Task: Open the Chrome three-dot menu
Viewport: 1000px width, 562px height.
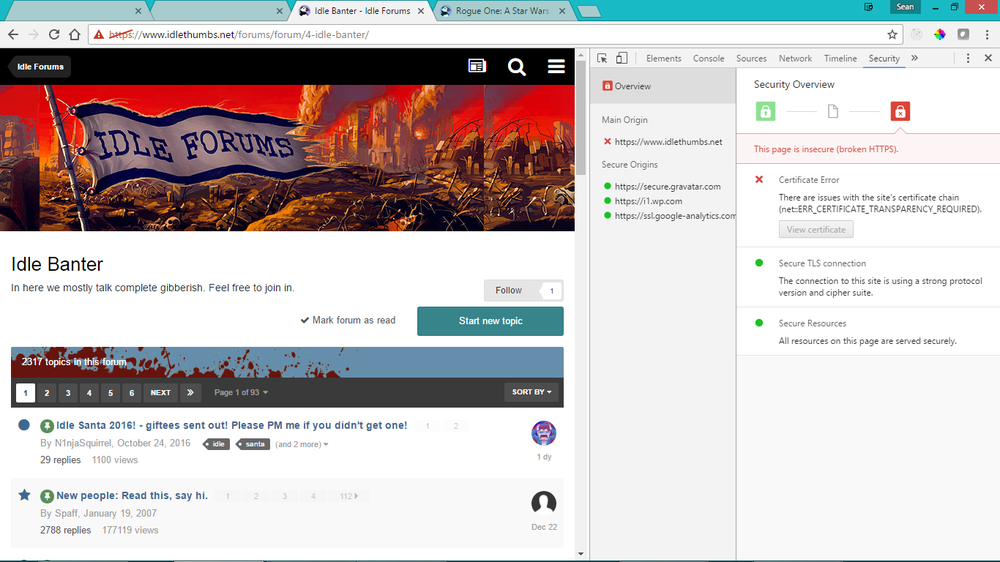Action: click(987, 34)
